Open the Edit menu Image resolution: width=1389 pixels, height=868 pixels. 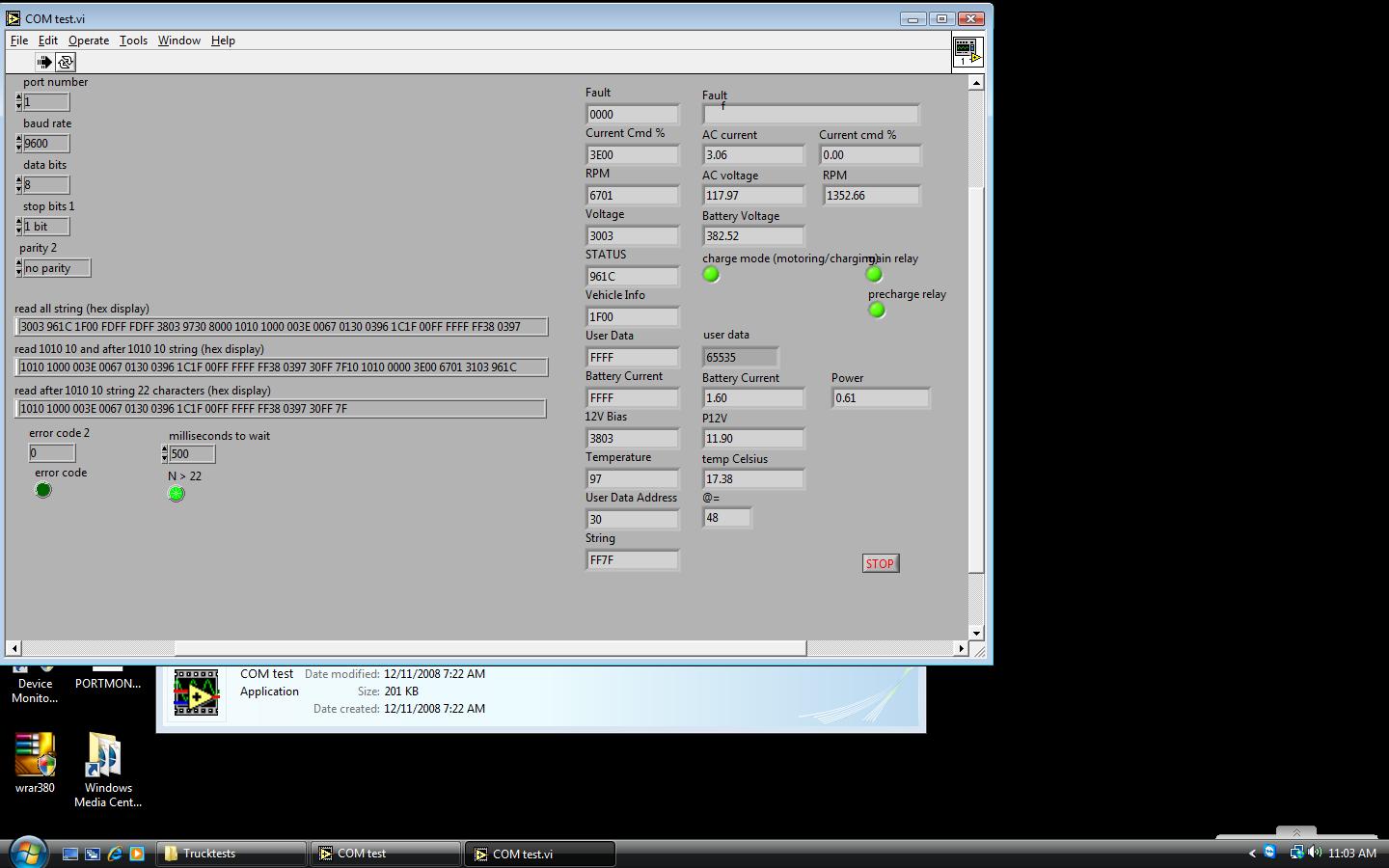point(48,41)
